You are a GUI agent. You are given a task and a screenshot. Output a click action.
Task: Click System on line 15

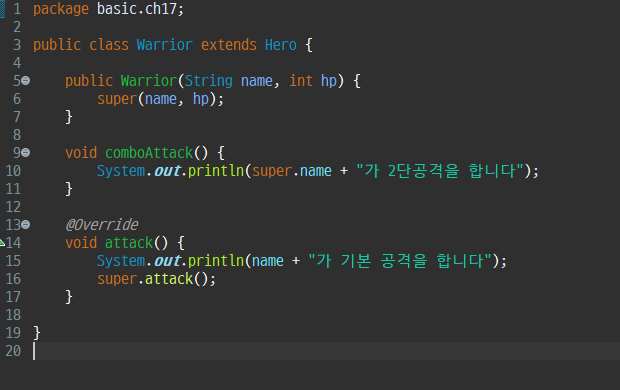click(121, 261)
